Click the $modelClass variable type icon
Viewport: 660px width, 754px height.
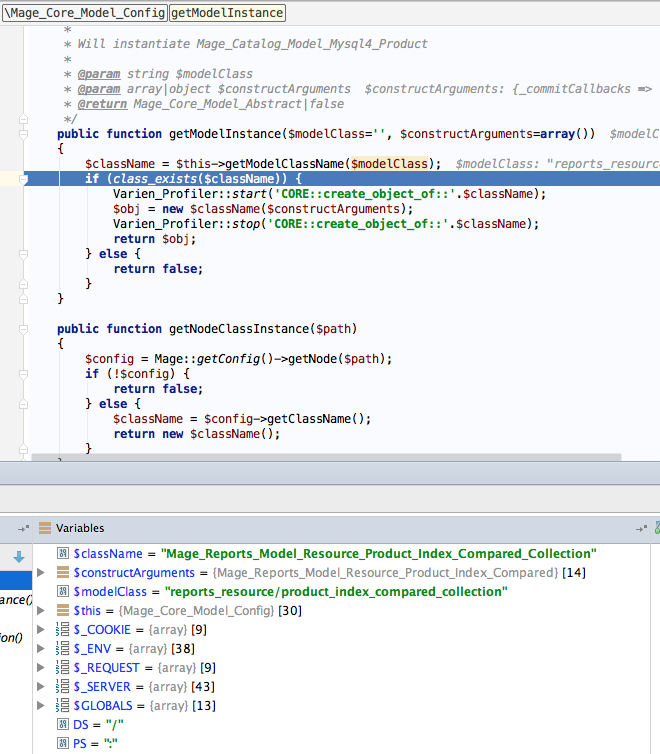(62, 591)
